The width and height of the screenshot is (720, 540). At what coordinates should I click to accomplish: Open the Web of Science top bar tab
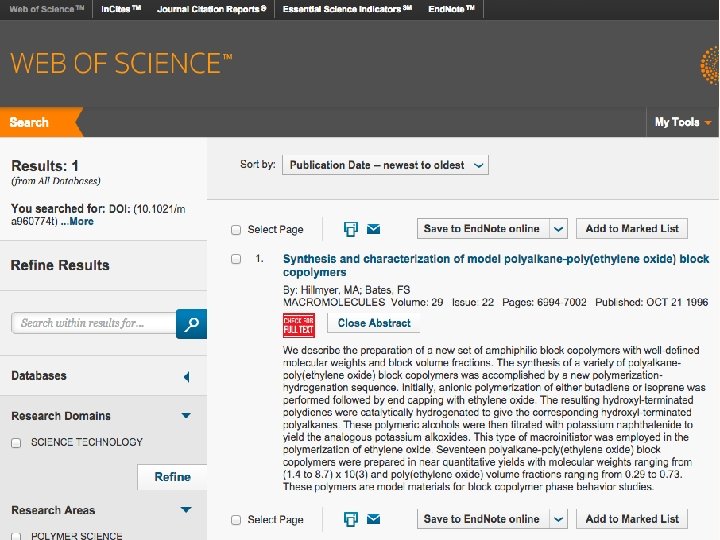click(46, 9)
